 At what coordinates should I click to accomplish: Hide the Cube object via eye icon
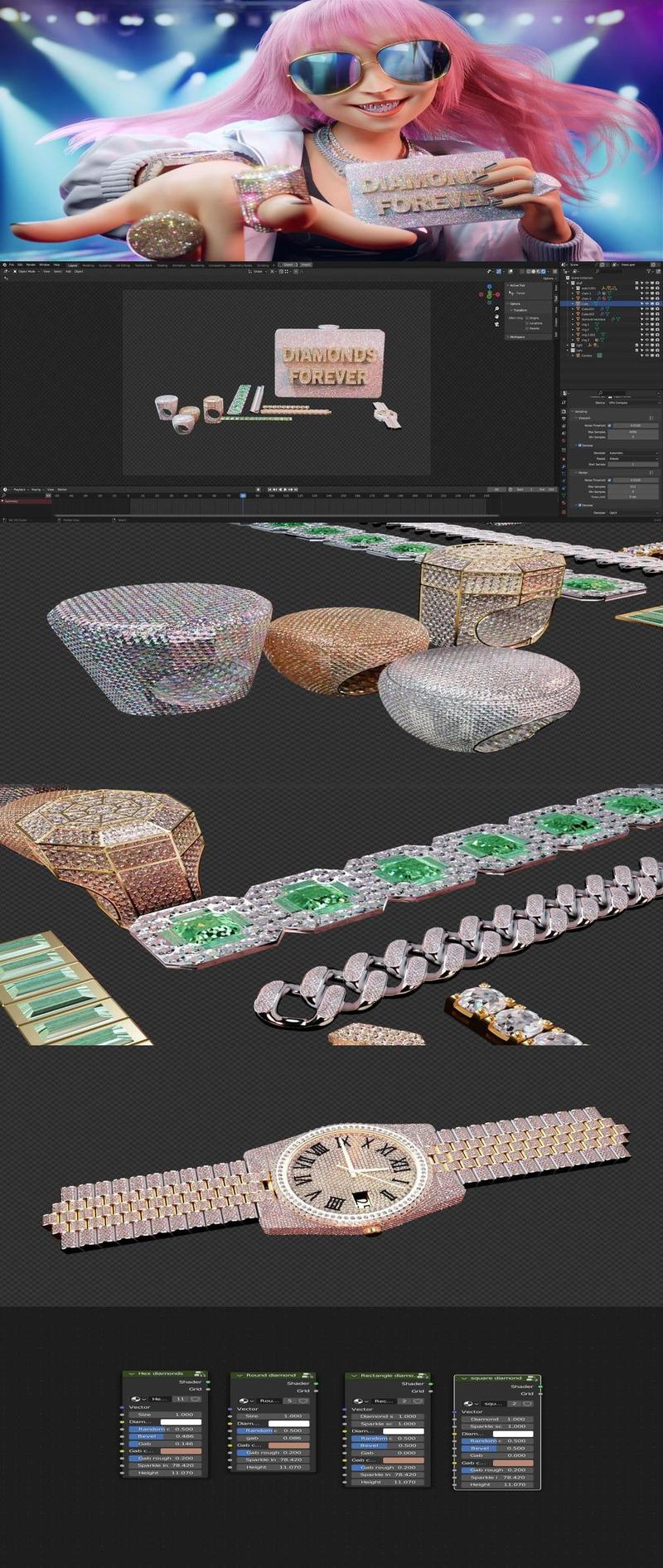pos(647,303)
